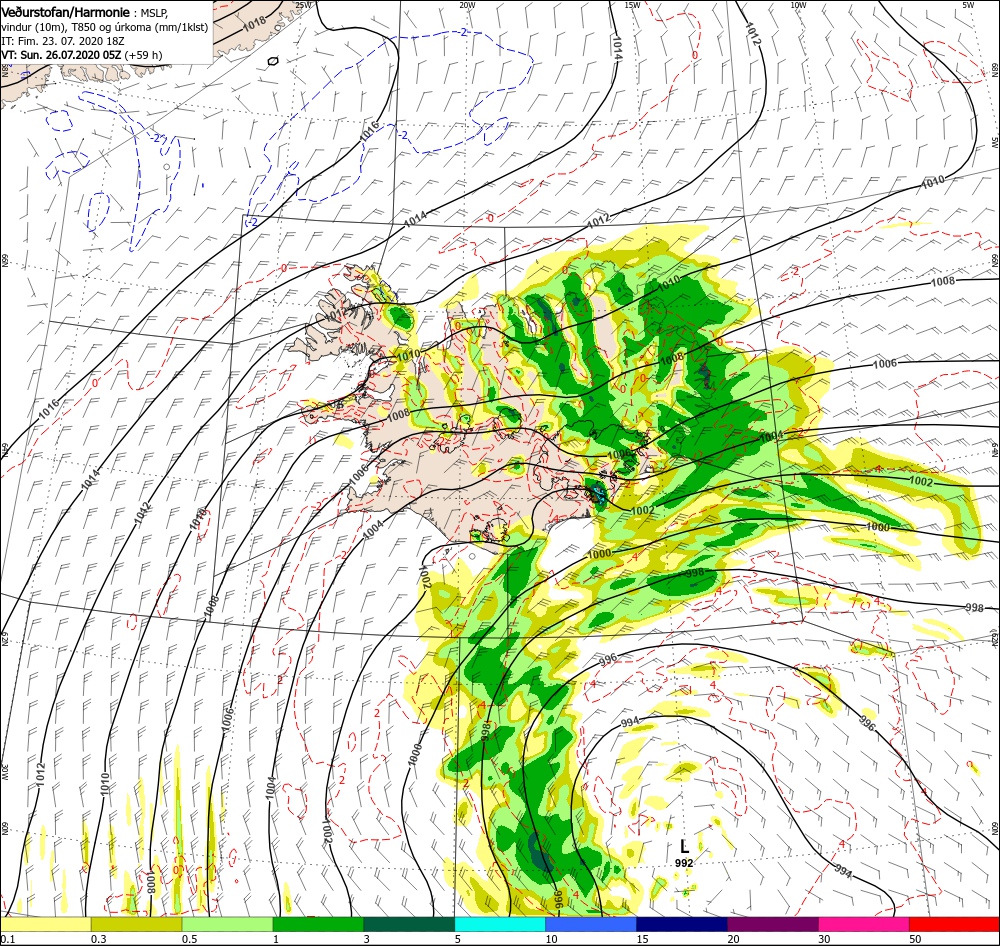
Task: Click the purple 20 mm legend swatch
Action: tap(772, 924)
